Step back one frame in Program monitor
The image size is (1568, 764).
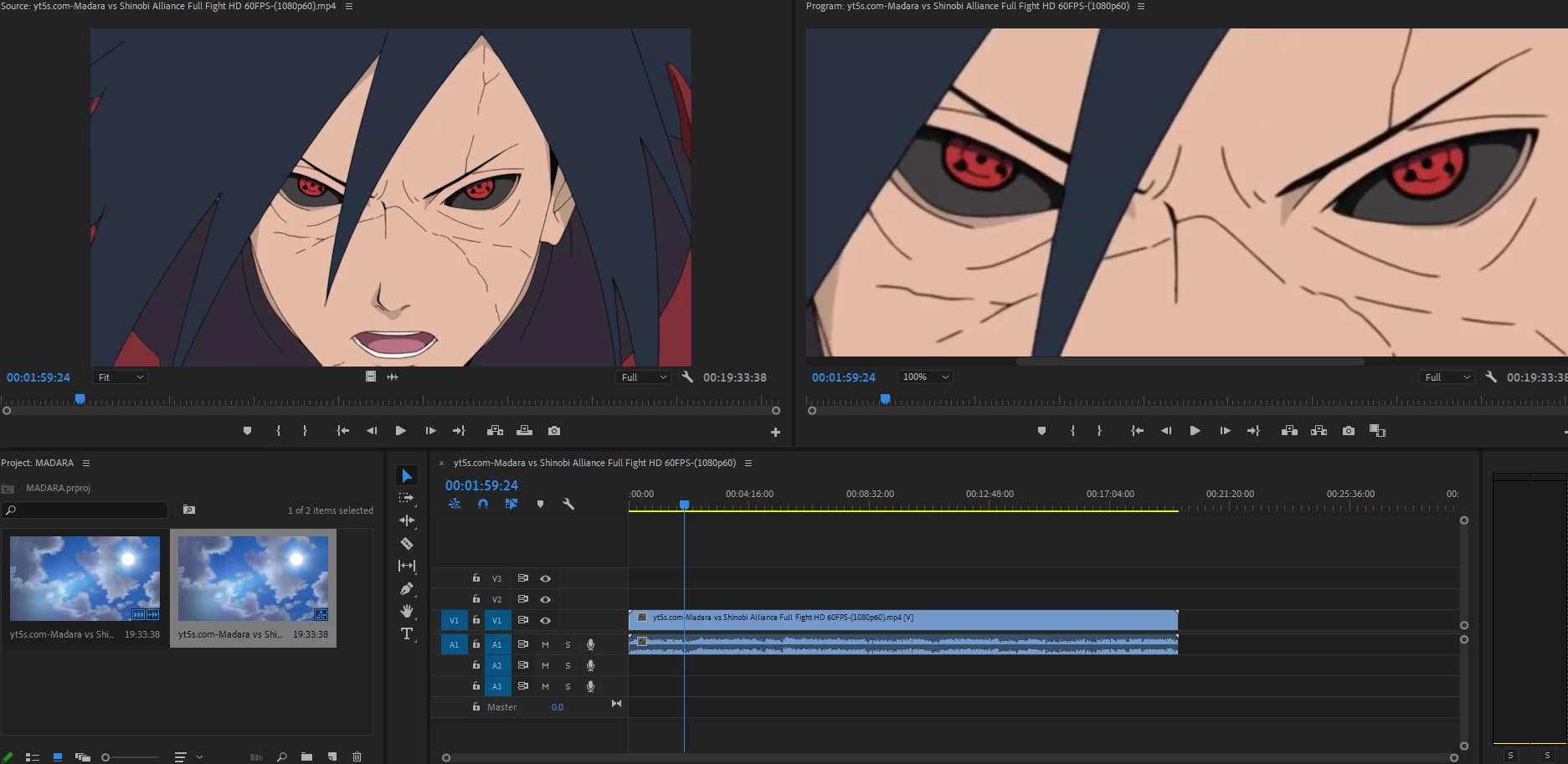click(1166, 431)
